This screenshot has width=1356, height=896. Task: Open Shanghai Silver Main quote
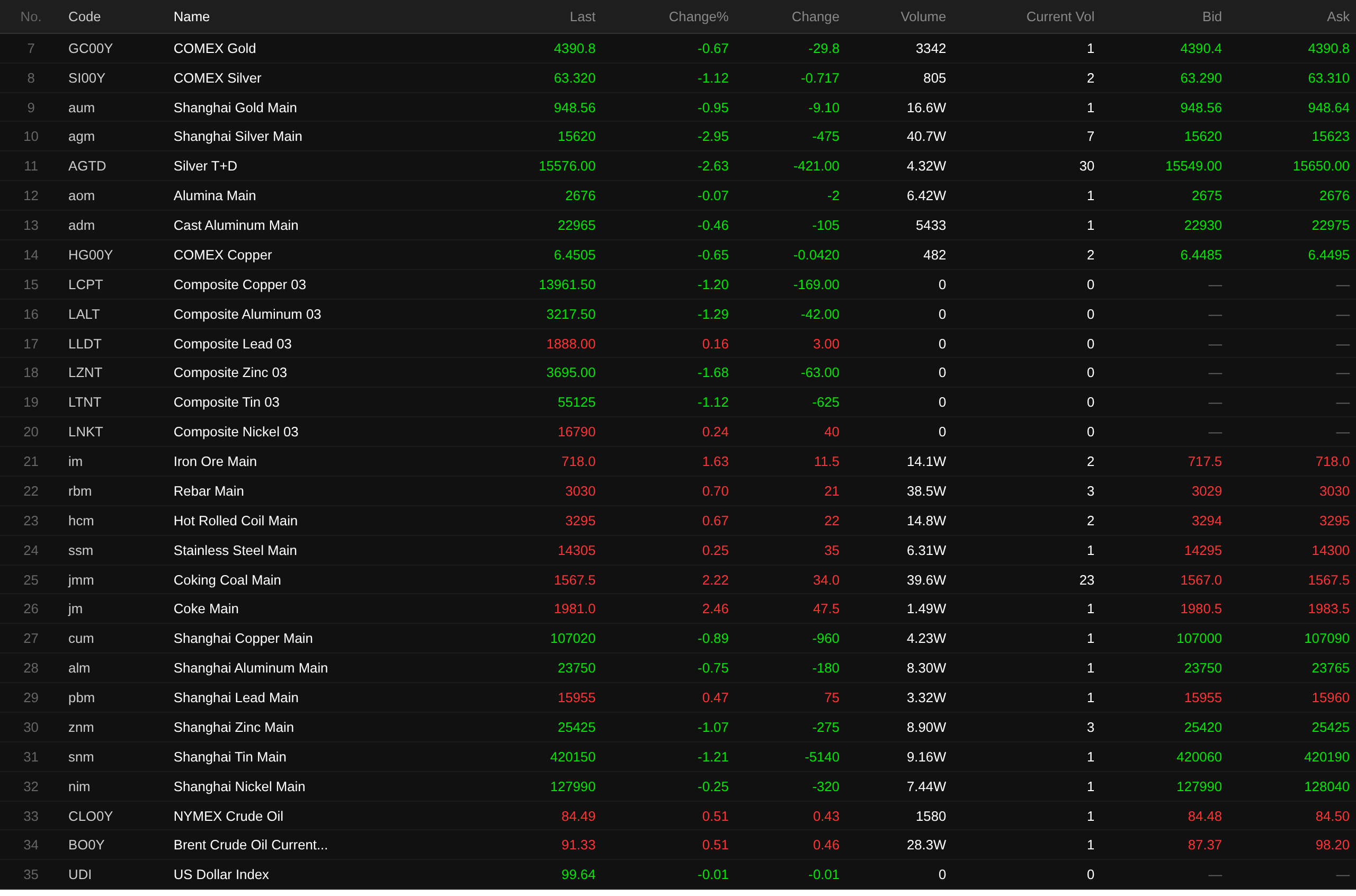point(238,137)
